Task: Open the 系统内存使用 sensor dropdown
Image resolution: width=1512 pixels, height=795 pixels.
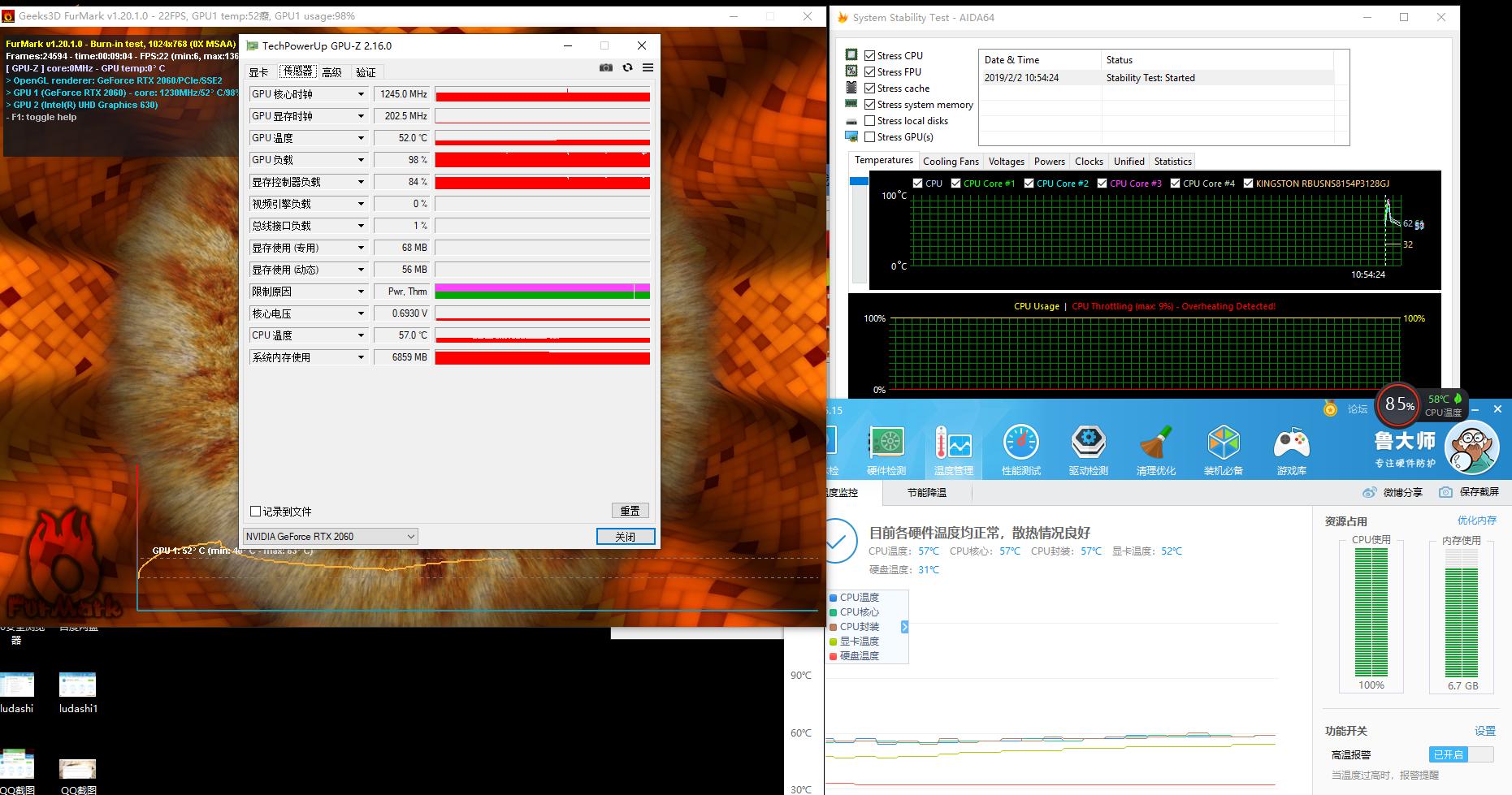Action: pos(362,356)
